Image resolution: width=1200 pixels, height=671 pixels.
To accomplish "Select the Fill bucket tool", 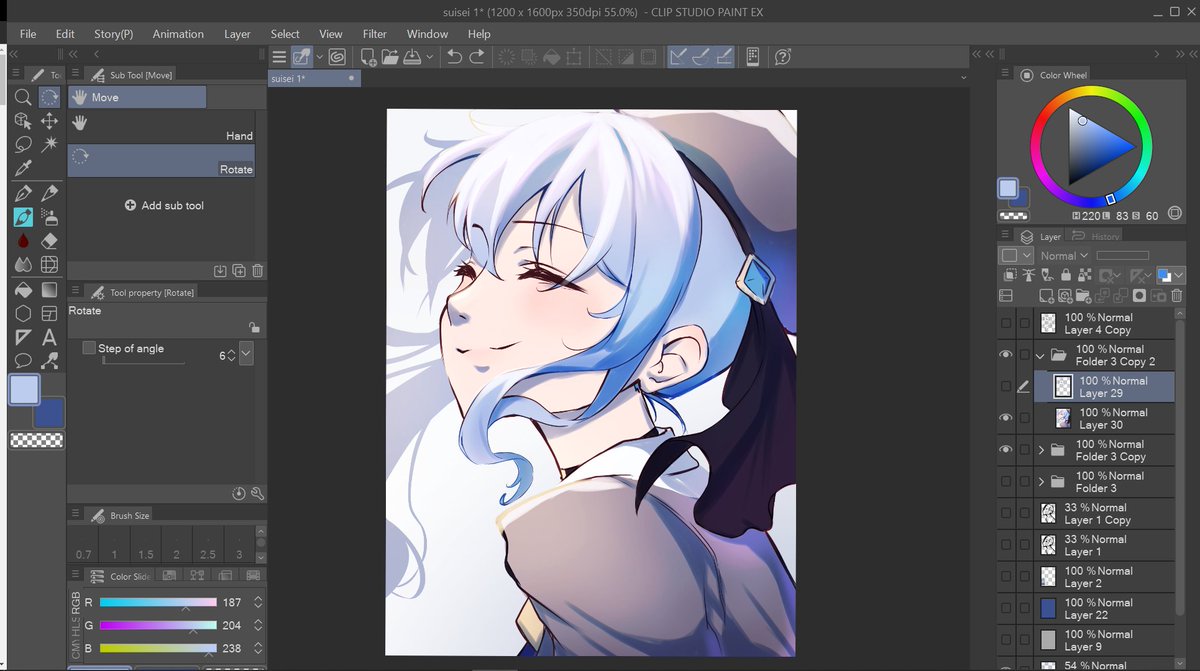I will (23, 290).
